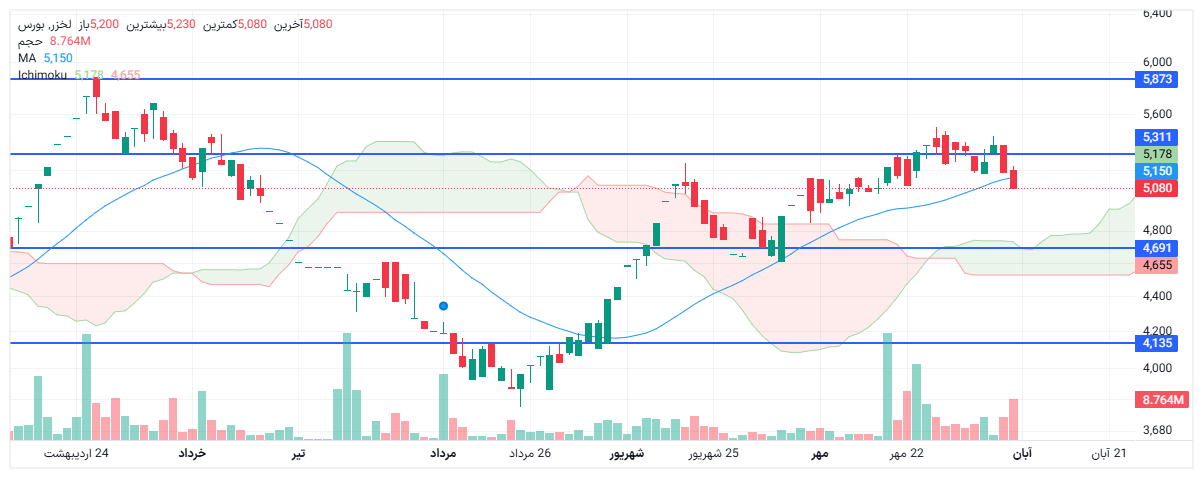This screenshot has height=478, width=1203.
Task: Select the 5,311 horizontal line price label
Action: point(1157,137)
